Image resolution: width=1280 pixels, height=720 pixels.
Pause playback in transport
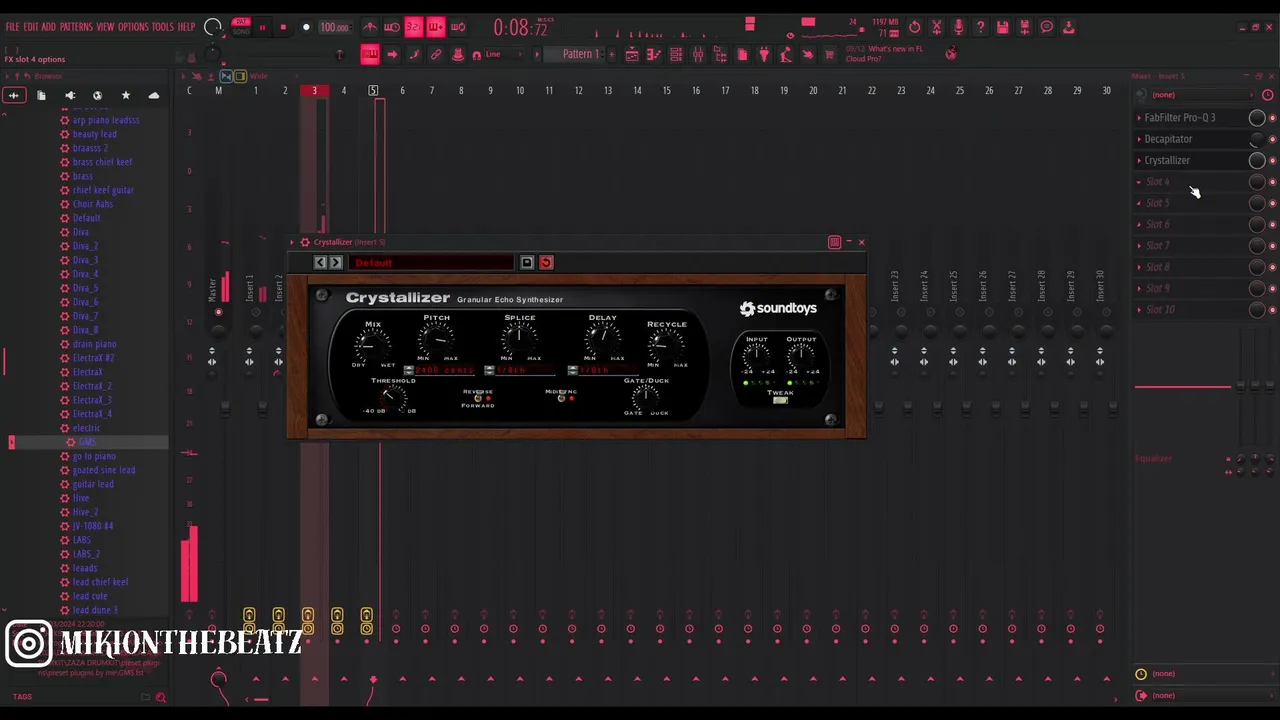click(x=262, y=27)
